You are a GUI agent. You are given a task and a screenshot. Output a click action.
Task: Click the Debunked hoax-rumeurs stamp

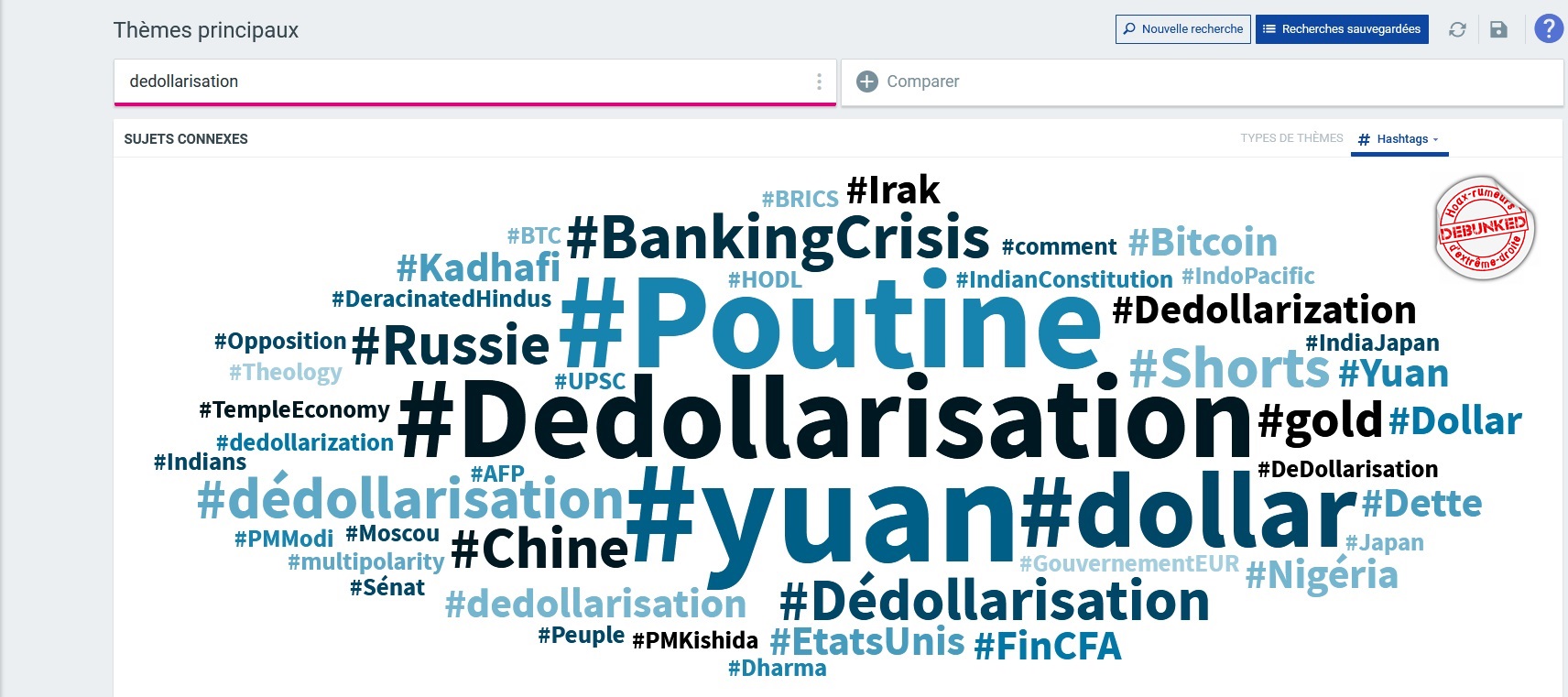[1484, 228]
